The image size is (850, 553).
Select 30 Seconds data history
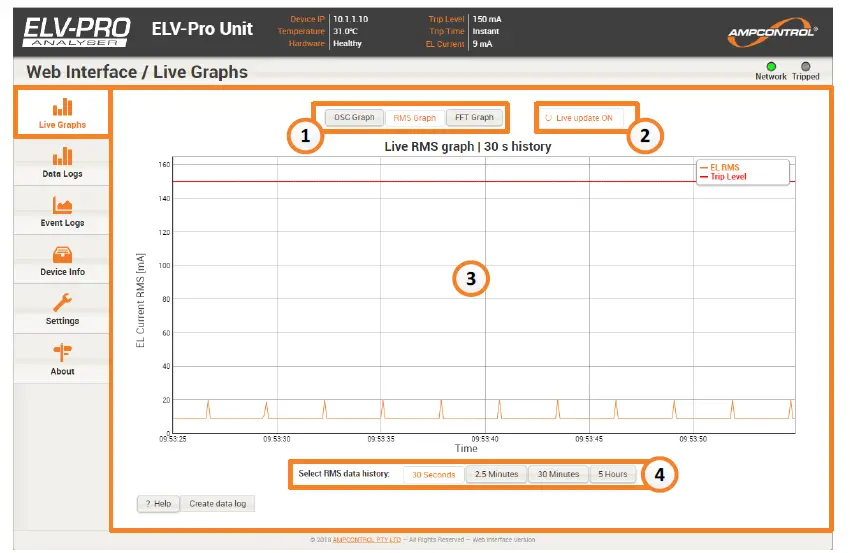pos(434,474)
